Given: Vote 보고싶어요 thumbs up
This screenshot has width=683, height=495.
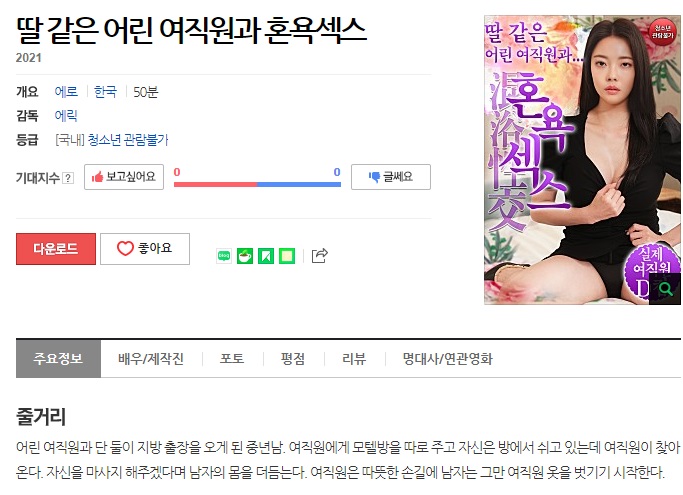Looking at the screenshot, I should [x=124, y=177].
